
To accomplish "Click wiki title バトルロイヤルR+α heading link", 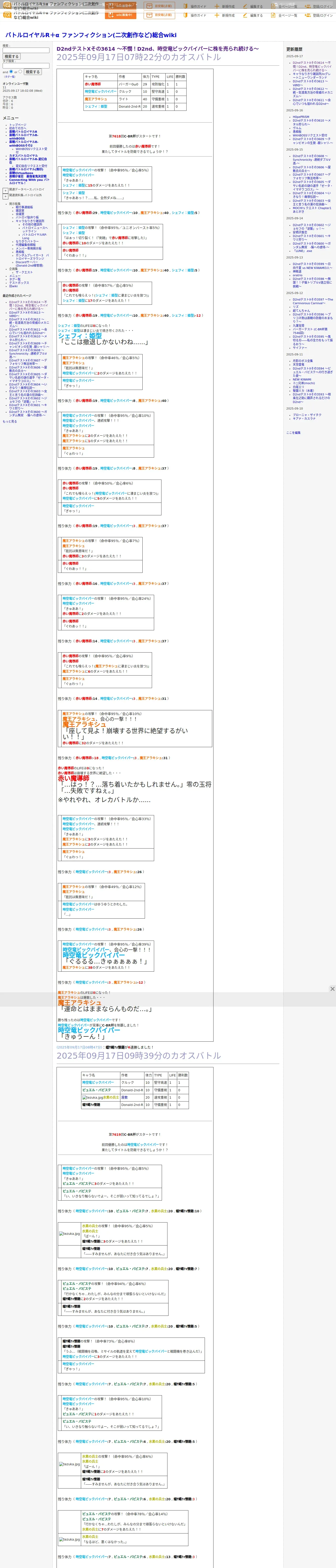I will click(90, 35).
